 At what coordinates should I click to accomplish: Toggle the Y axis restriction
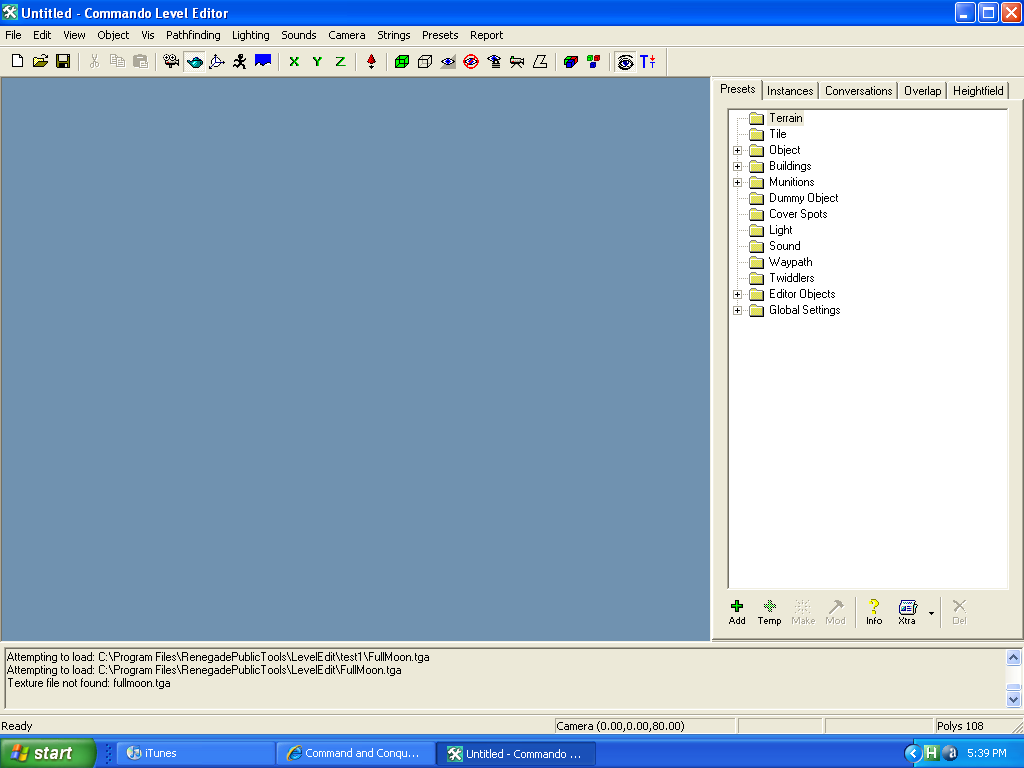[x=317, y=61]
